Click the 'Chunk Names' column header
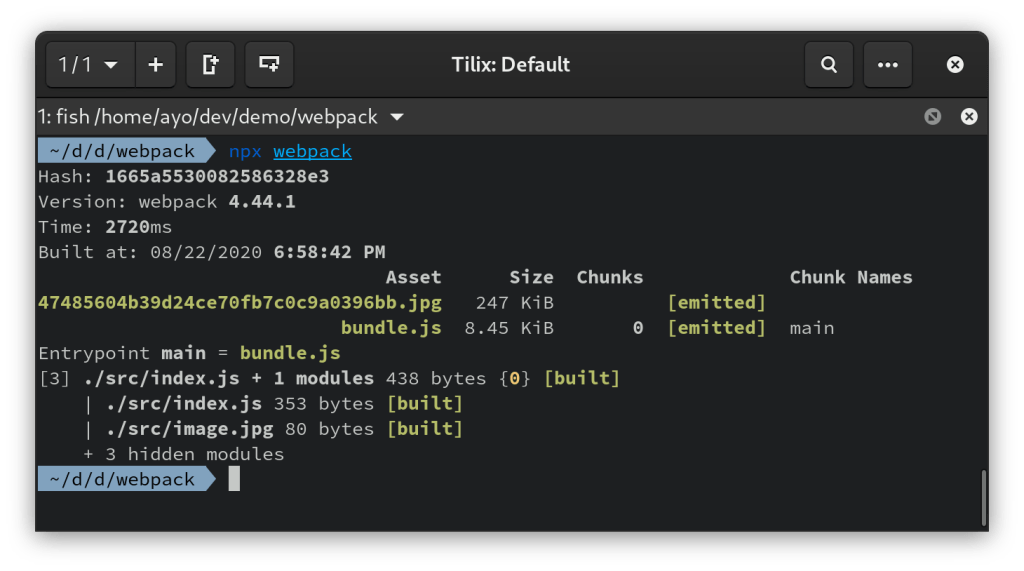 click(x=851, y=278)
